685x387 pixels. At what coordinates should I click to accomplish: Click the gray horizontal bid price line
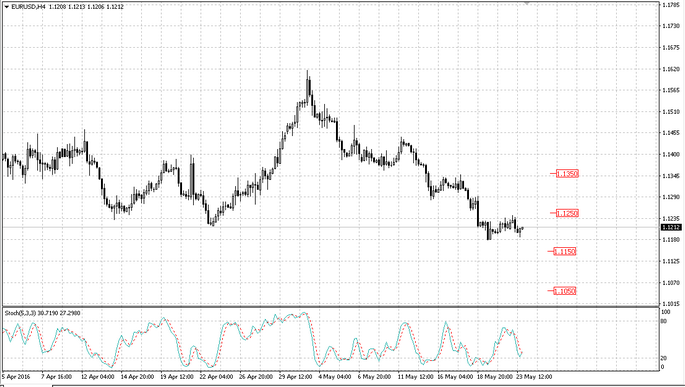click(332, 227)
